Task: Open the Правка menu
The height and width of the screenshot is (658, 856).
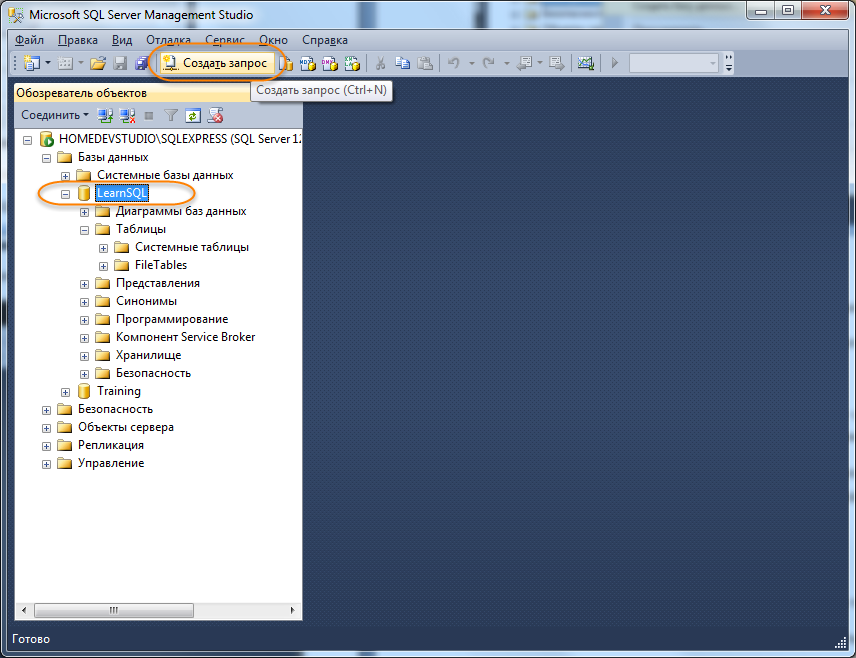Action: pyautogui.click(x=78, y=40)
